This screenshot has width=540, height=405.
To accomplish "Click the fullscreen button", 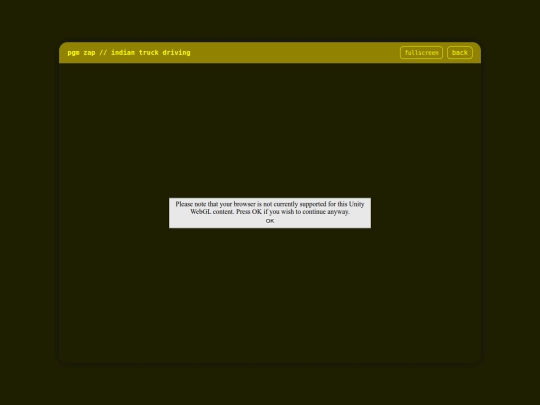I will tap(421, 53).
